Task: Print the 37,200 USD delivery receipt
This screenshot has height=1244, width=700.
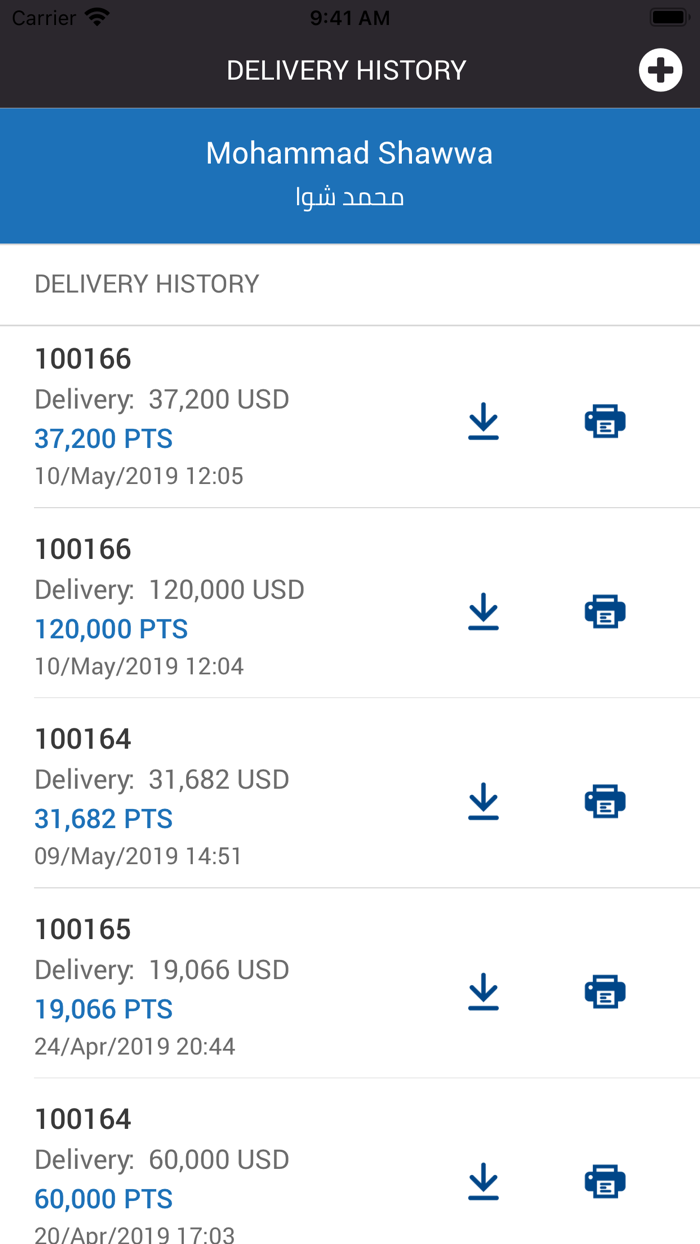Action: click(605, 421)
